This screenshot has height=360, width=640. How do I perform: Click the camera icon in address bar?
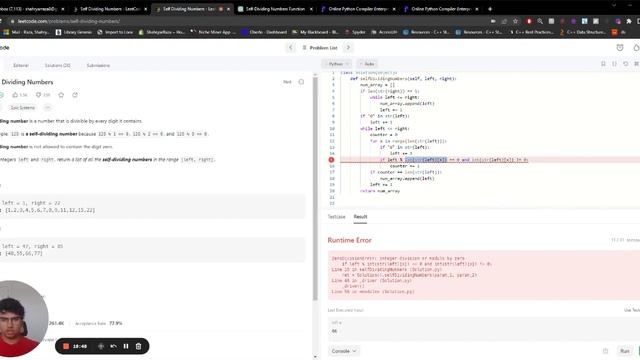[x=493, y=21]
